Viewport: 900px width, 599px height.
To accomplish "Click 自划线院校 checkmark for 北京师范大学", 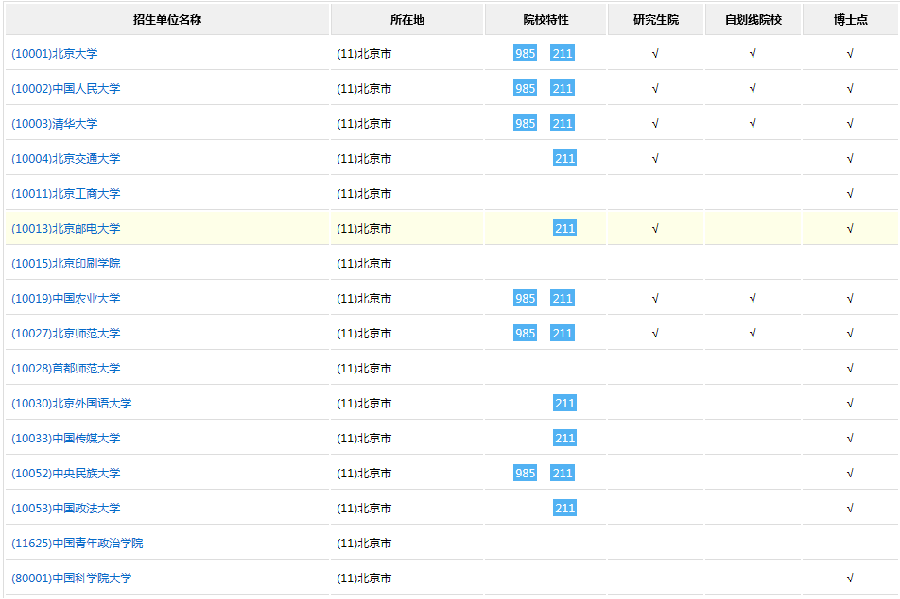I will (753, 333).
